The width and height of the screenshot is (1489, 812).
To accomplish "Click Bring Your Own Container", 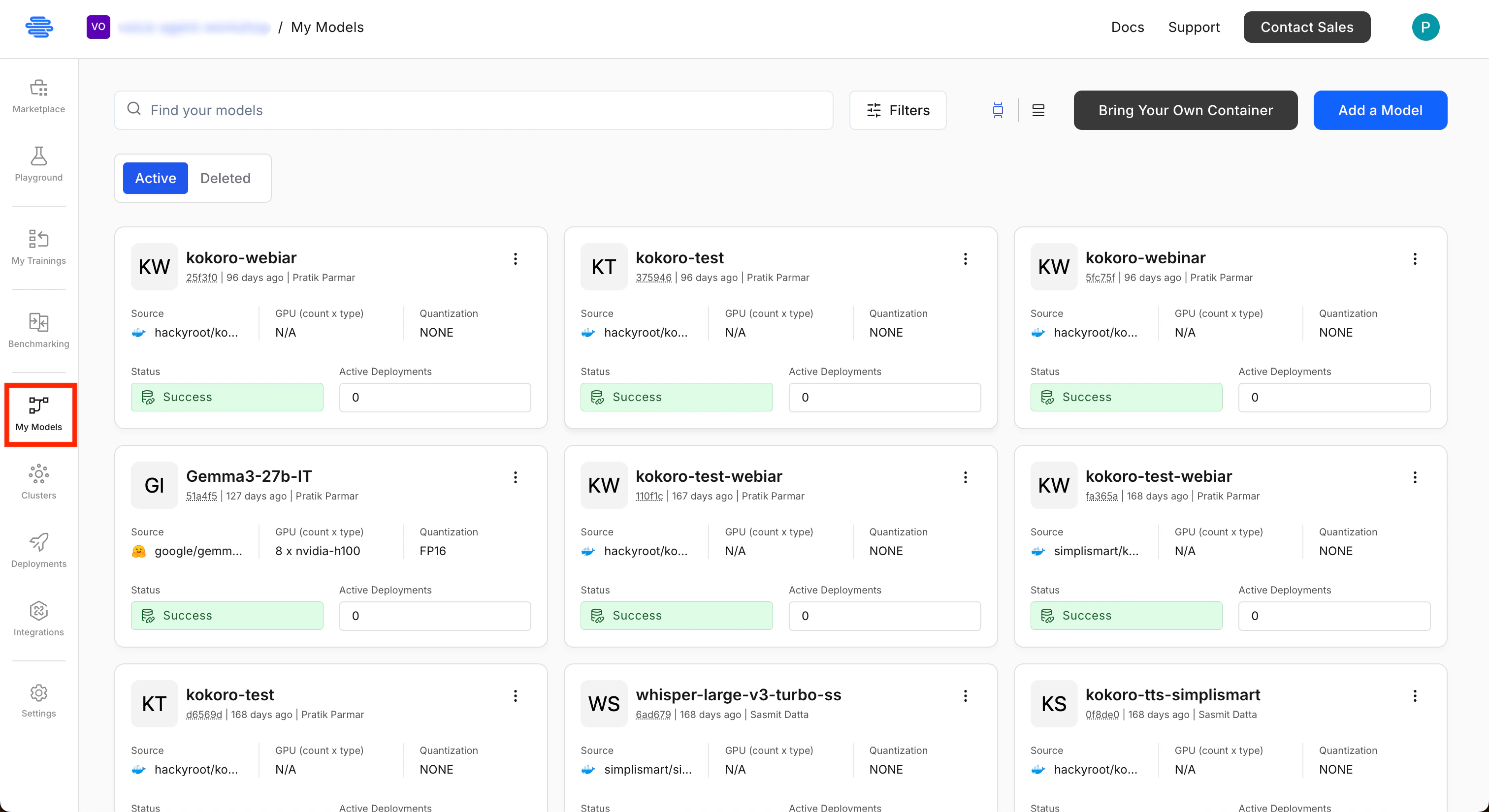I will [x=1186, y=110].
